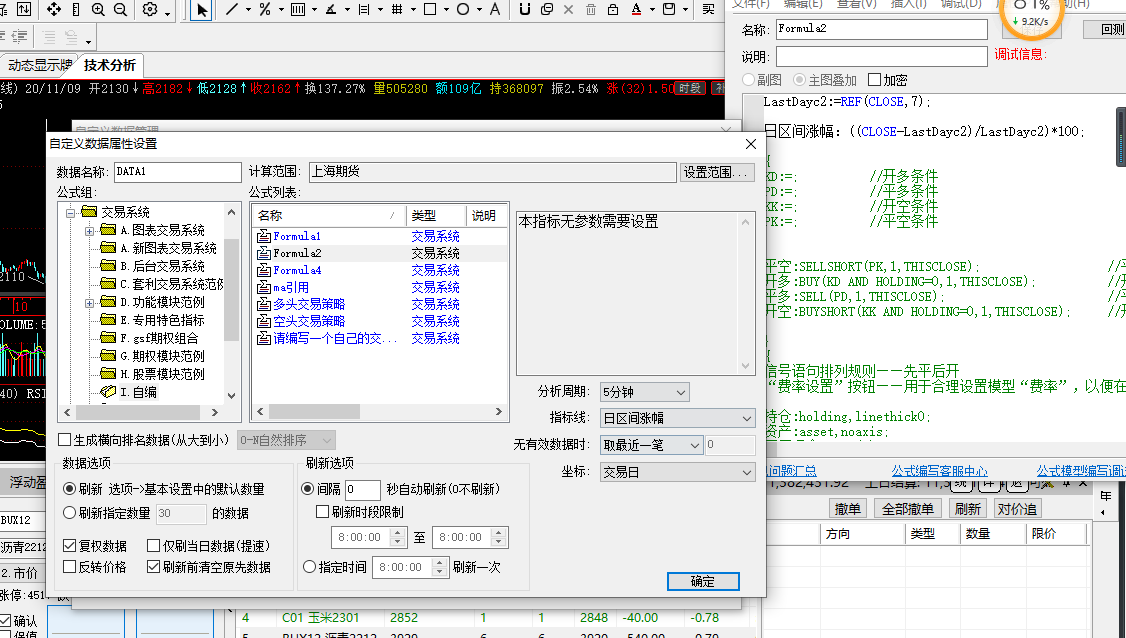Click the 数据名称 input field
Screen dimensions: 1126x638
tap(178, 172)
